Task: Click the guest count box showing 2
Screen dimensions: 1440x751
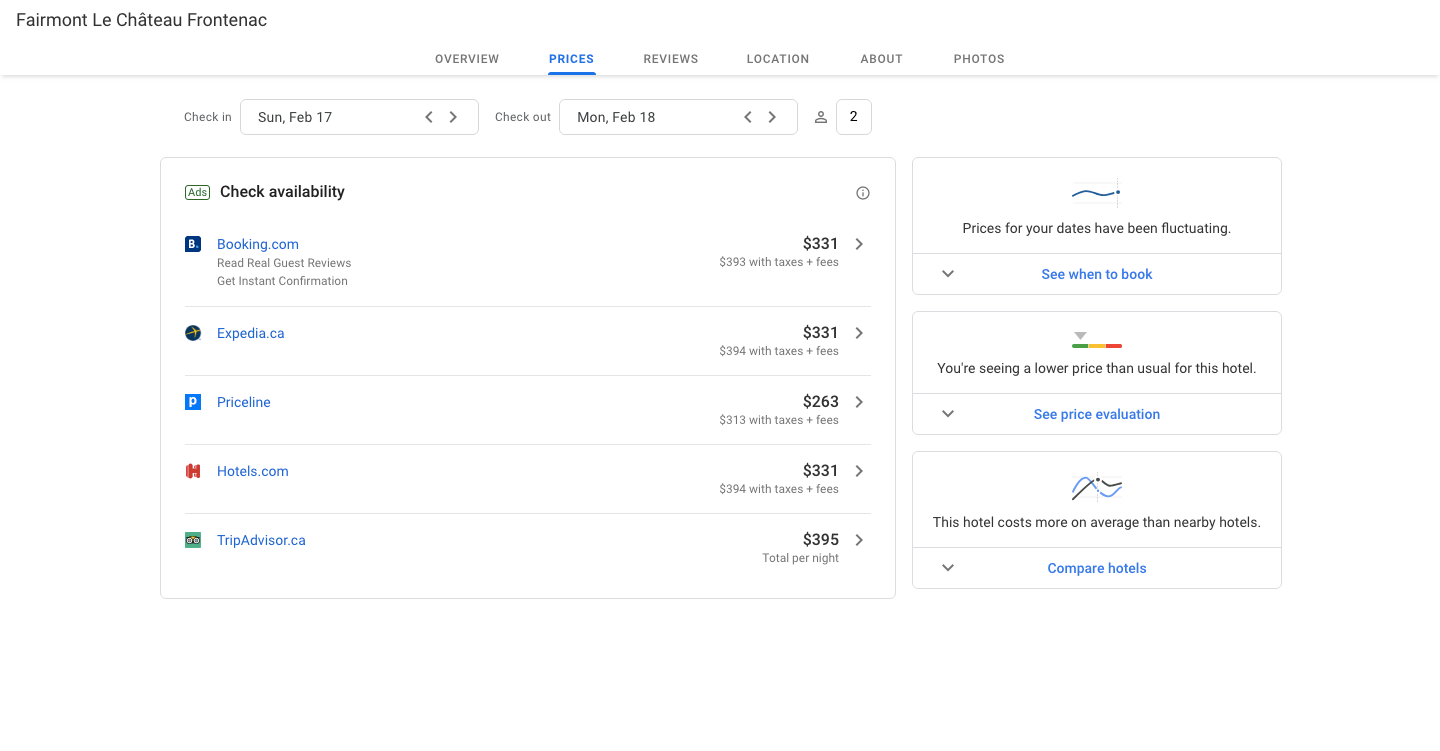Action: click(x=854, y=117)
